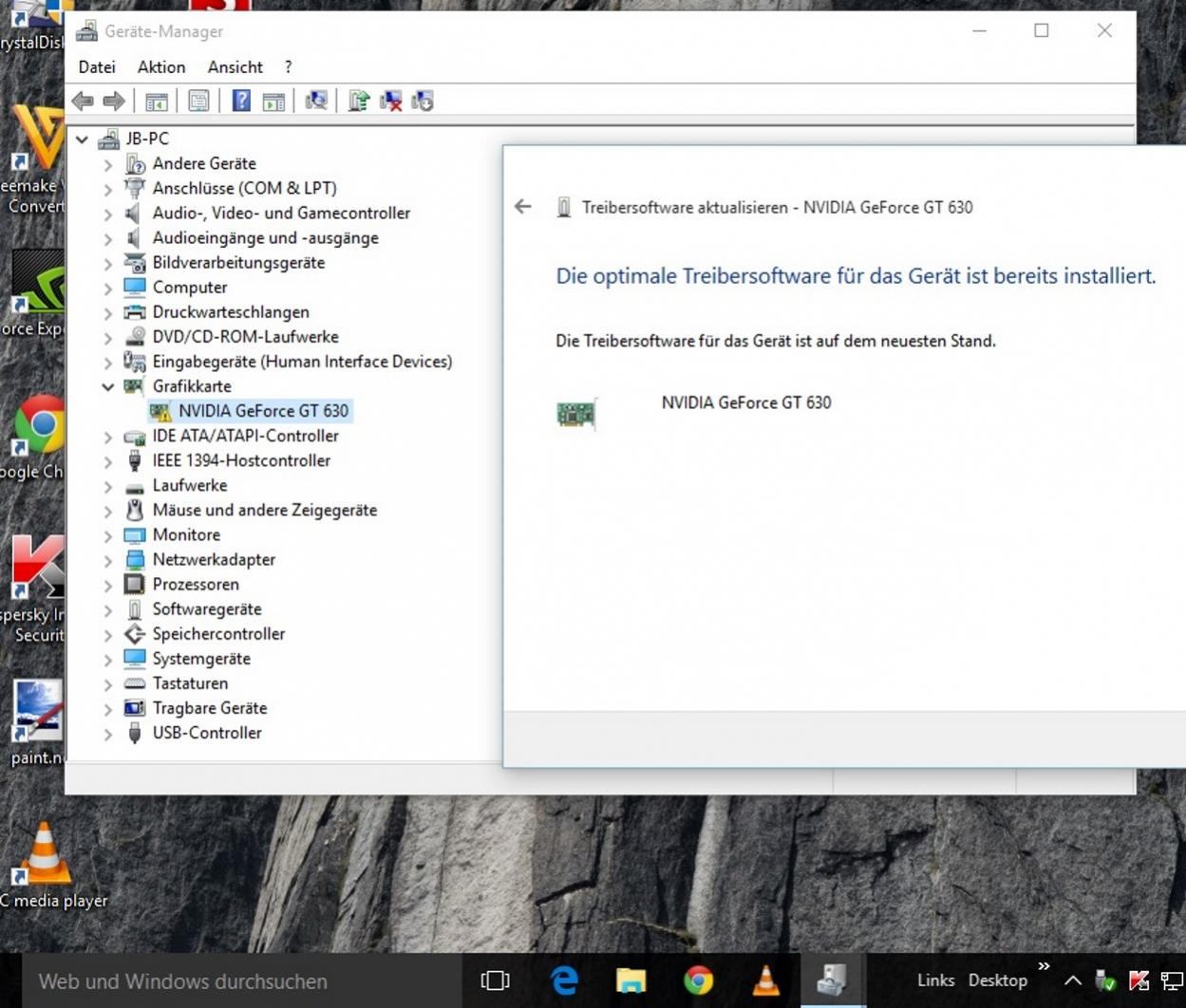Click the Softwaregeräte icon

(135, 609)
